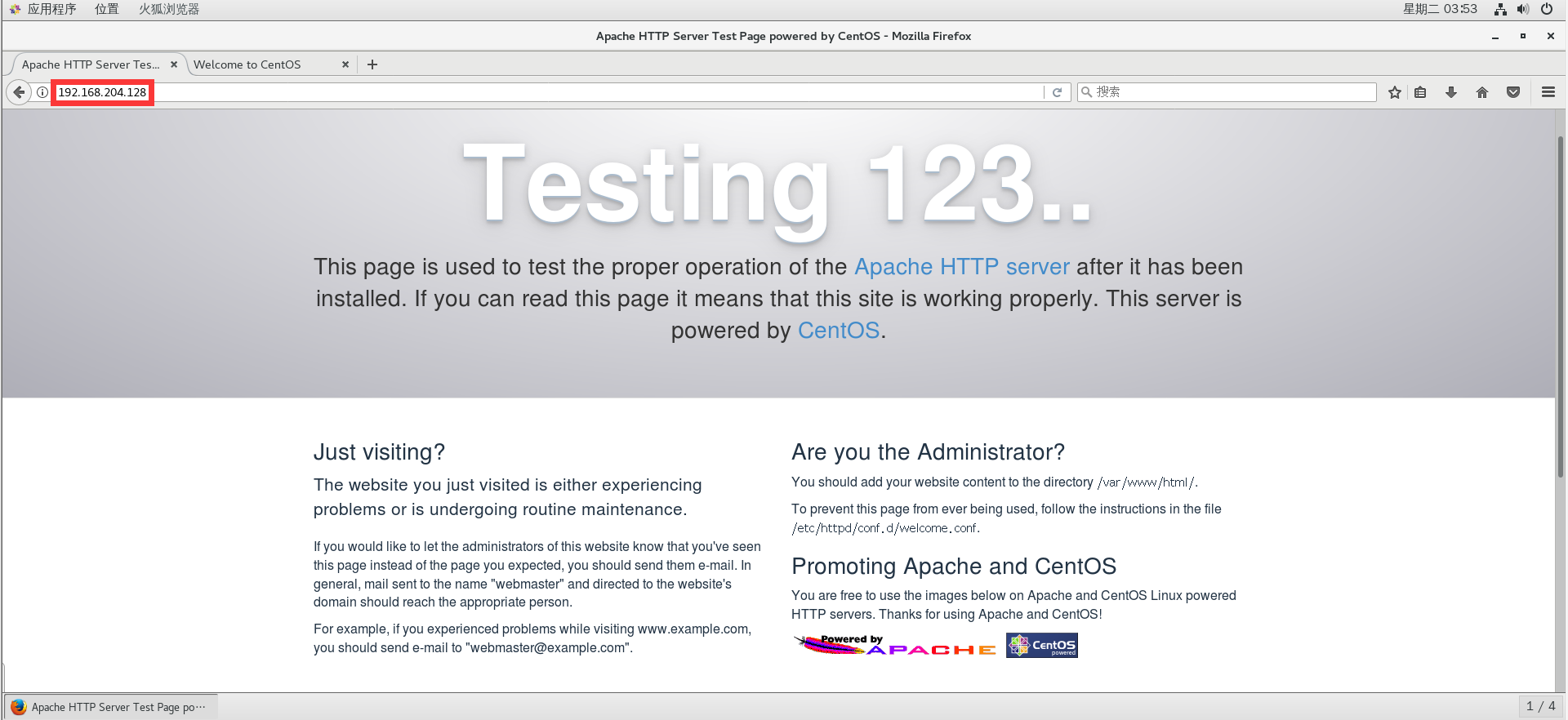Minimize the Firefox window
Viewport: 1568px width, 720px height.
1495,36
